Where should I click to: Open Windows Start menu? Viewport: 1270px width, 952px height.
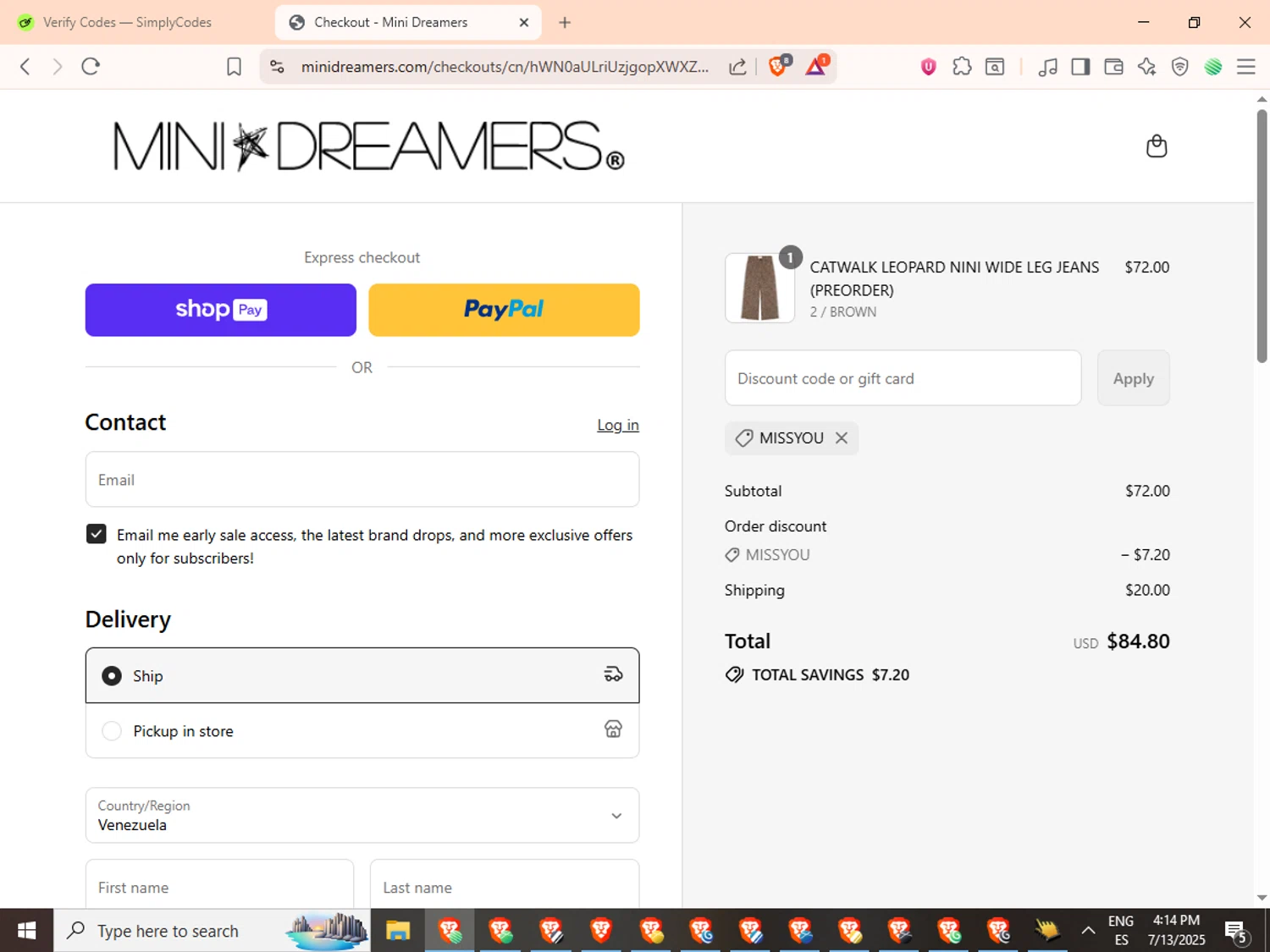tap(26, 931)
